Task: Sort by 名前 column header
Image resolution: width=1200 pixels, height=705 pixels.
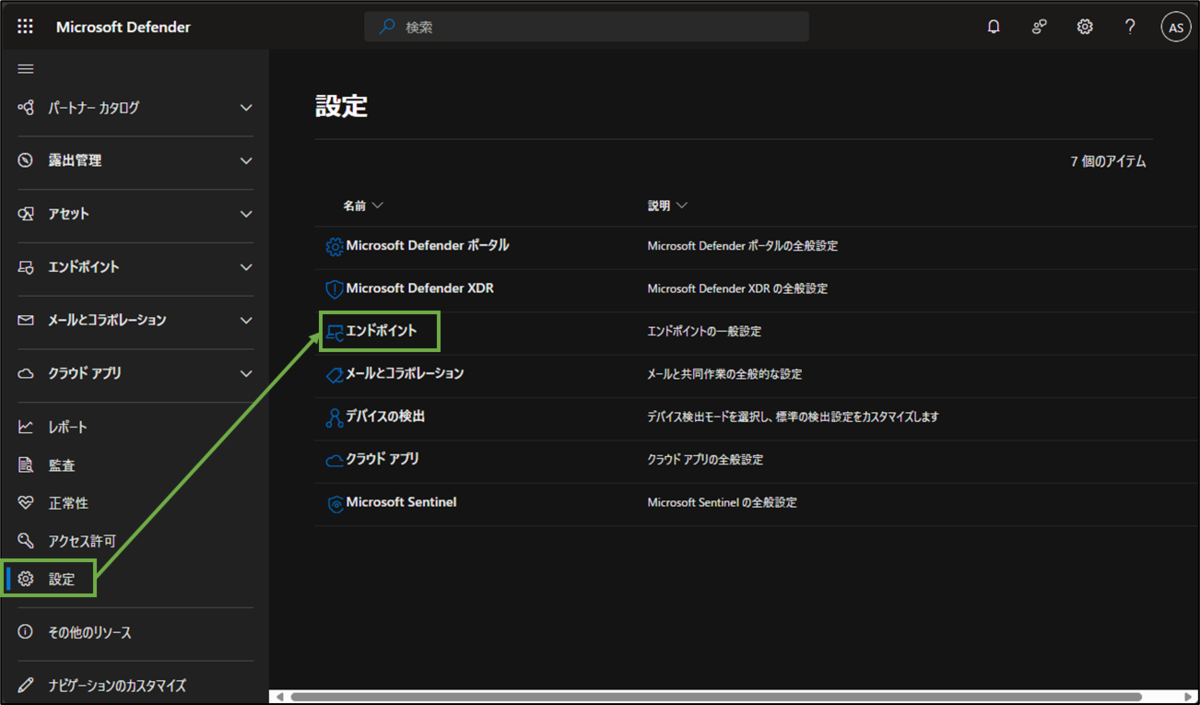Action: click(x=363, y=205)
